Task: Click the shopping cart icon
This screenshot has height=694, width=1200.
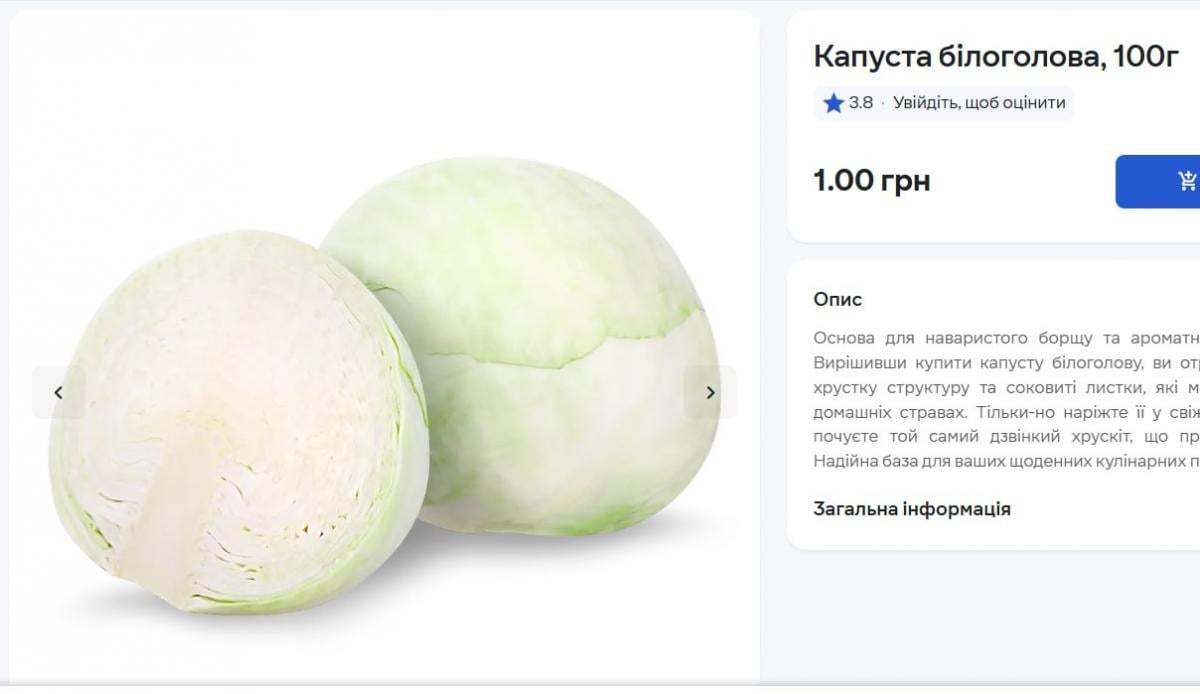Action: tap(1187, 181)
